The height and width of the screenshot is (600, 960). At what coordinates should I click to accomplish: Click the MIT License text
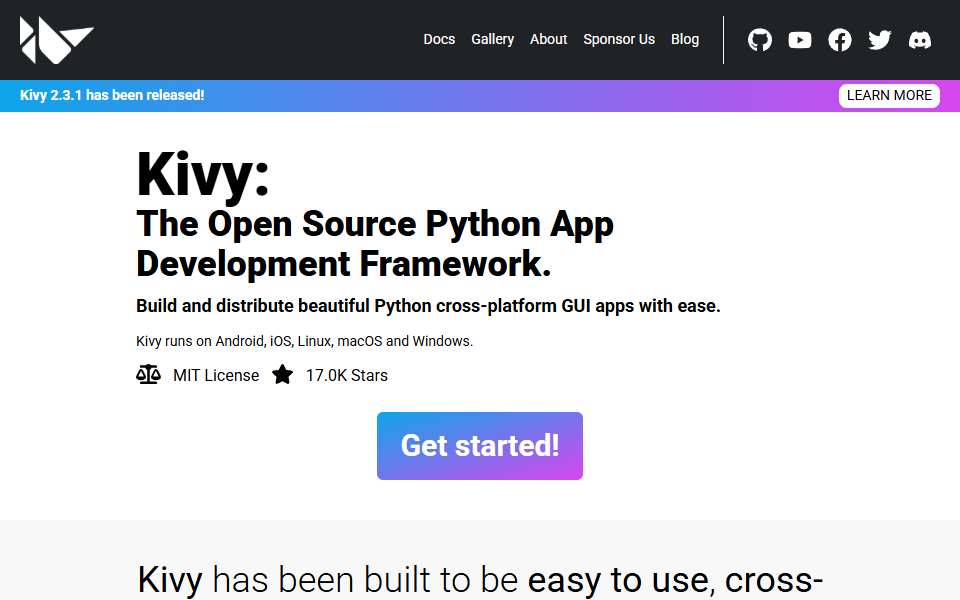click(216, 375)
